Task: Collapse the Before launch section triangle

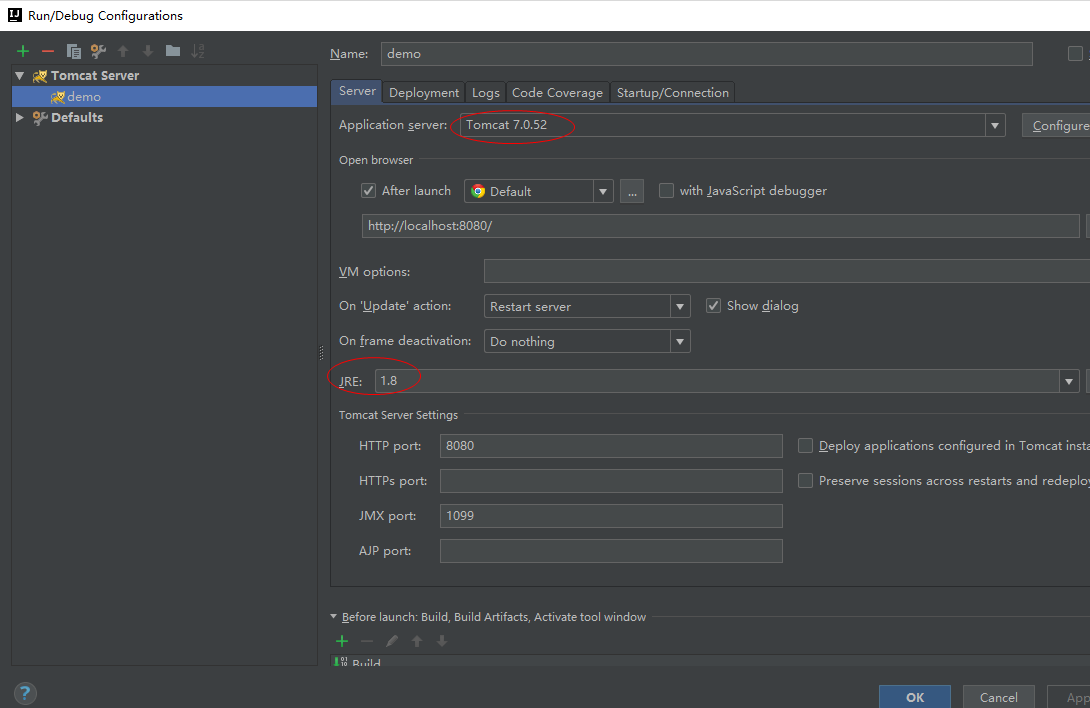Action: (x=334, y=617)
